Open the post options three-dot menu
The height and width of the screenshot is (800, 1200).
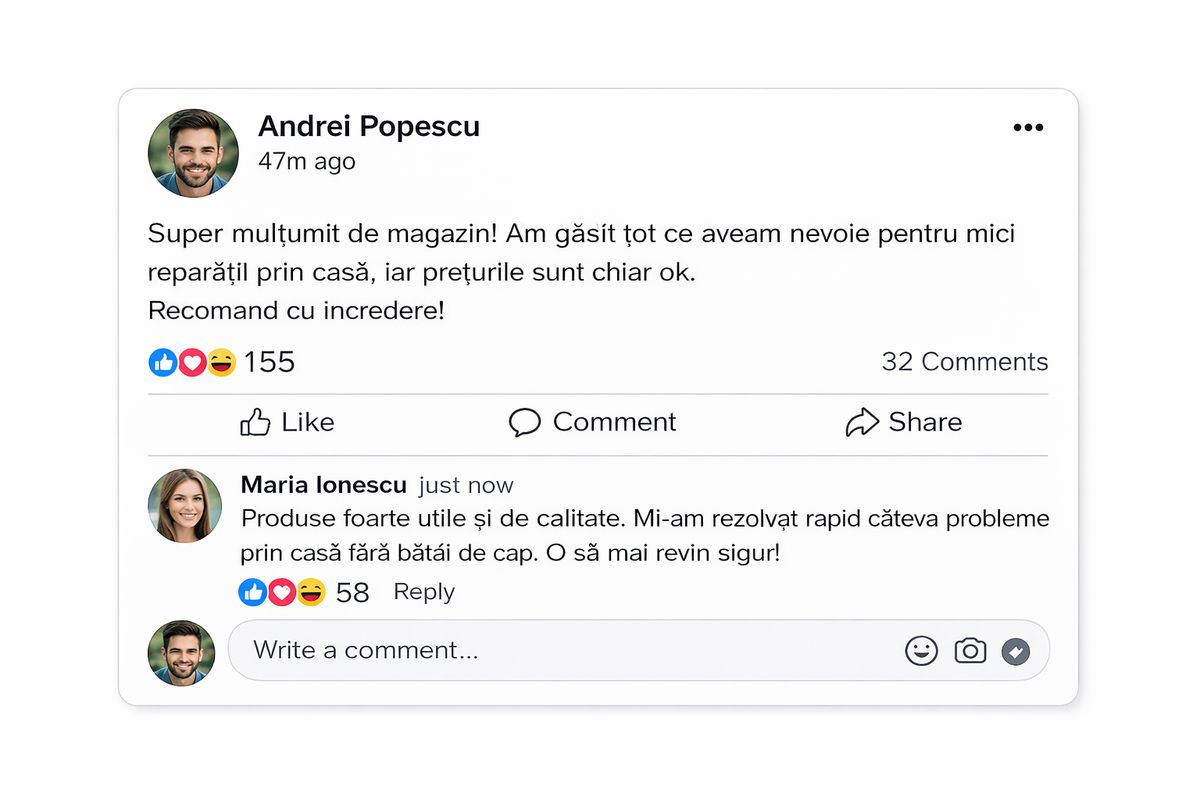pos(1029,126)
